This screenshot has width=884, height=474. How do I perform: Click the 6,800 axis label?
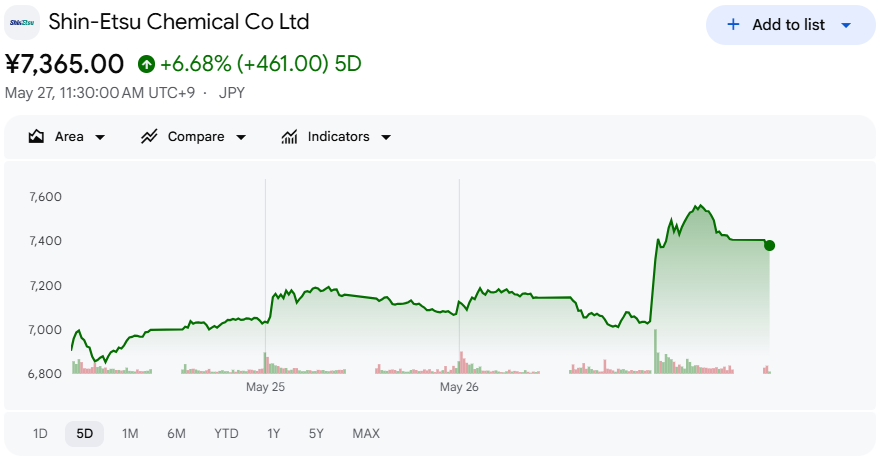click(x=45, y=374)
